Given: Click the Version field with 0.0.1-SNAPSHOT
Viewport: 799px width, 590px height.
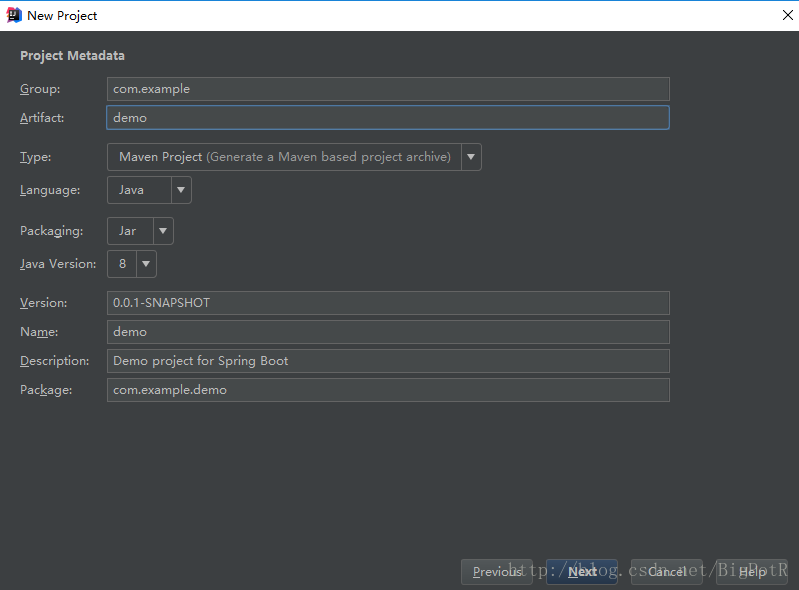Looking at the screenshot, I should (x=388, y=303).
